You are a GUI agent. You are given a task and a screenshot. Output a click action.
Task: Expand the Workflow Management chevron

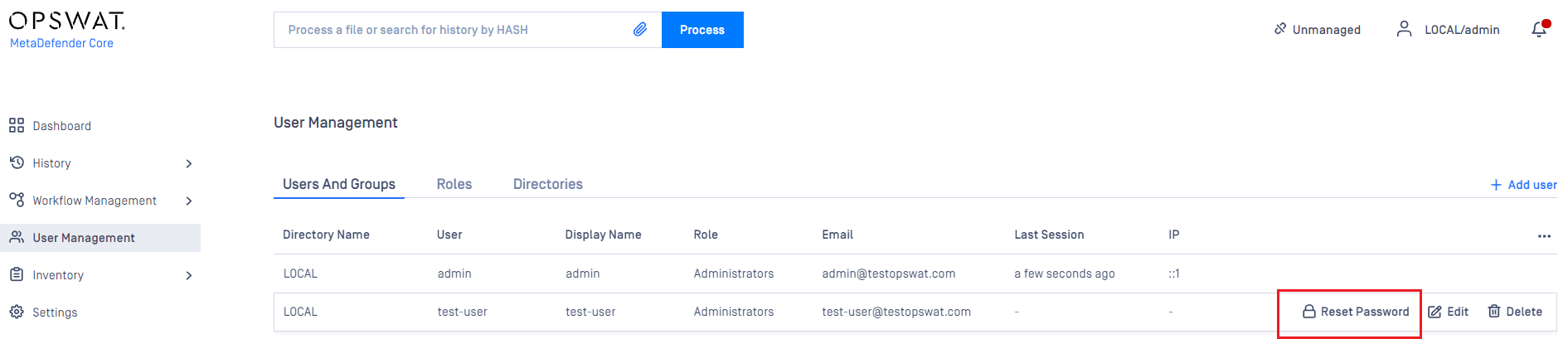pos(189,201)
